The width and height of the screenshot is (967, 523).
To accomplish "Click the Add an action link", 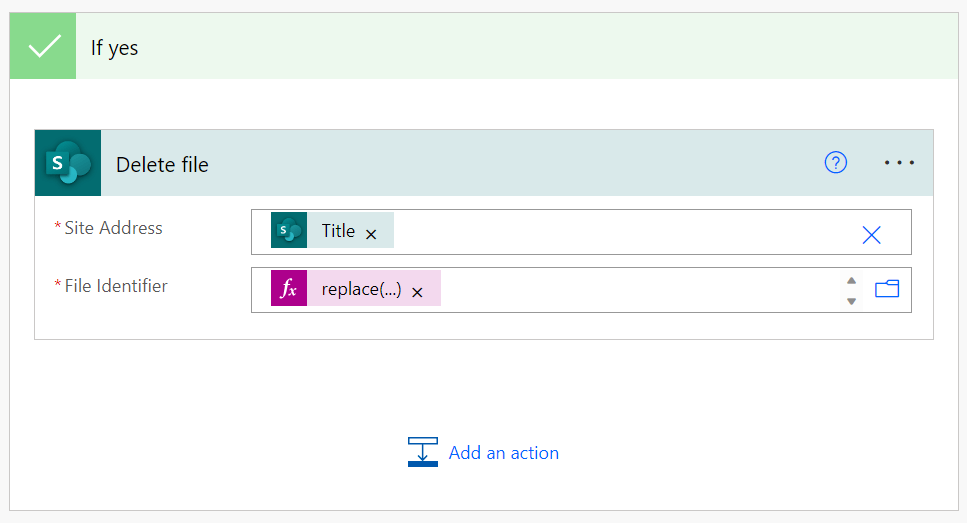I will coord(503,453).
